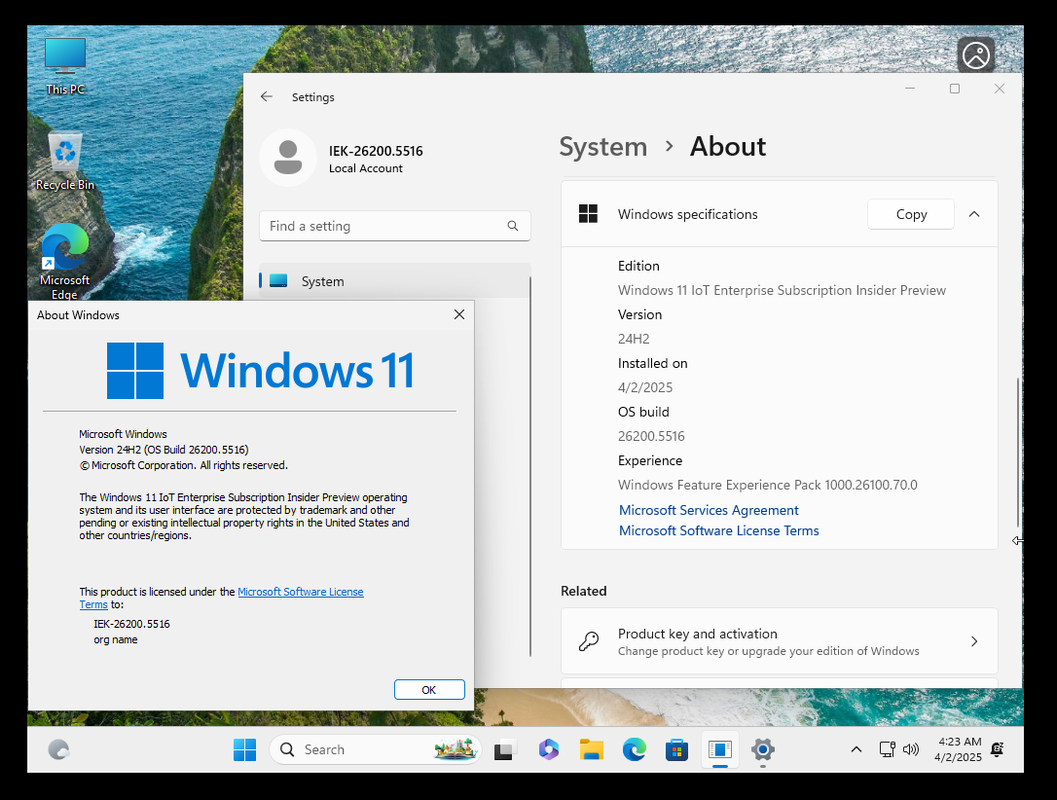Click System in the breadcrumb heading

603,146
